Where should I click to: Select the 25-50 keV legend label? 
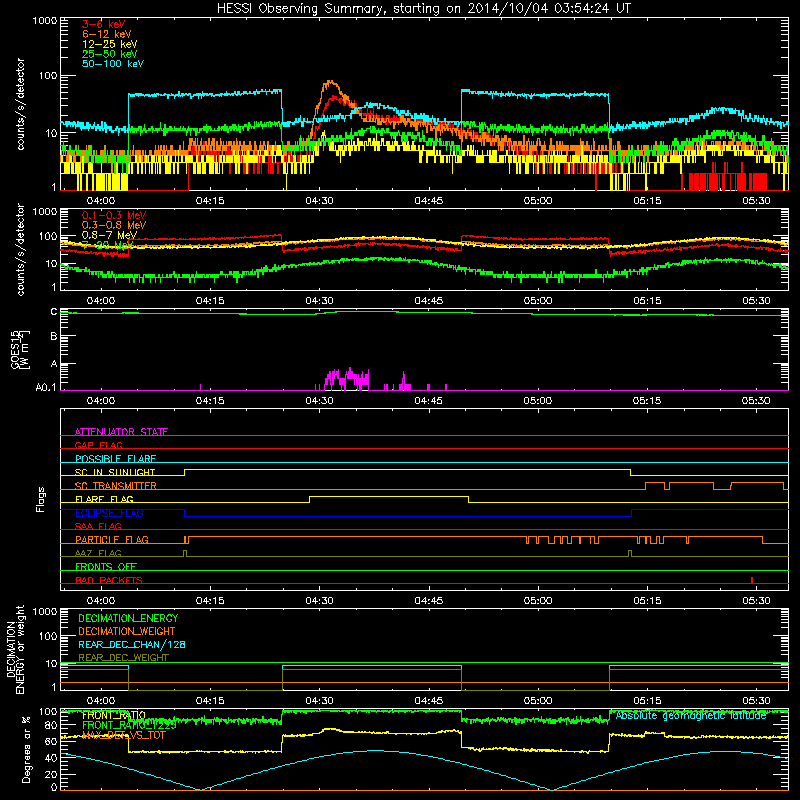110,54
